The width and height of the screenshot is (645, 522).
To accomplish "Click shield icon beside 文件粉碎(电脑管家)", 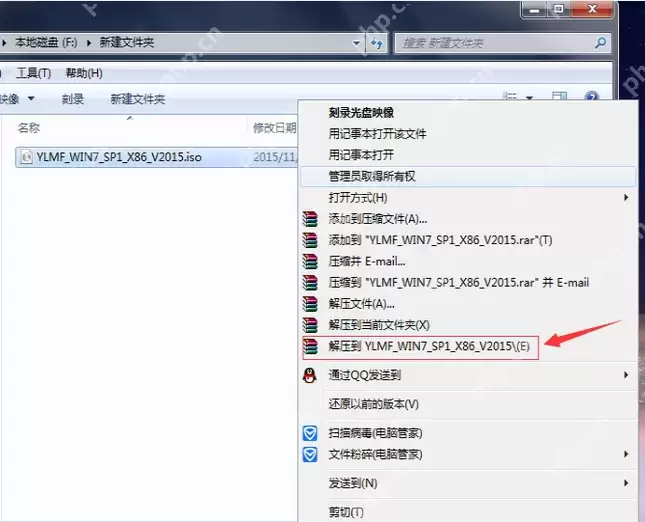I will 310,455.
